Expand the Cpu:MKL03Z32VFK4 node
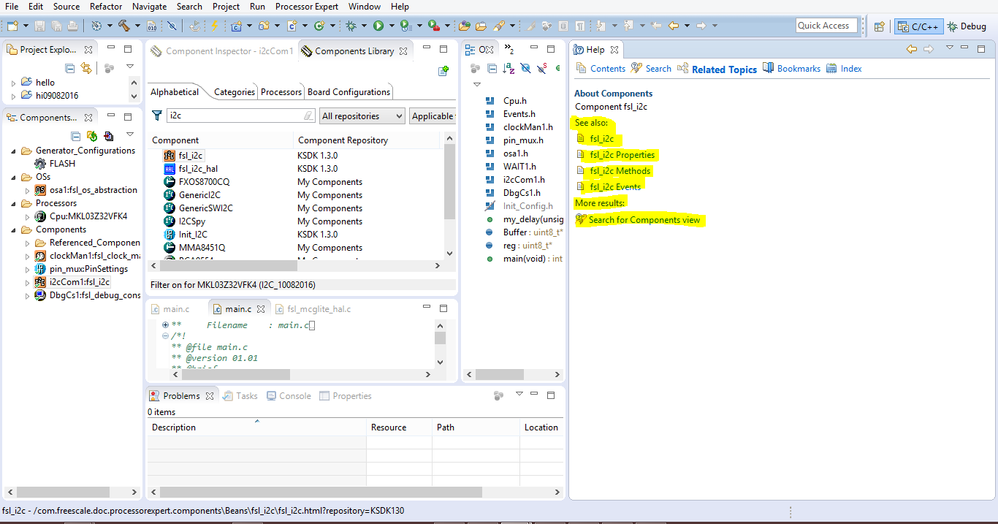 pos(27,217)
